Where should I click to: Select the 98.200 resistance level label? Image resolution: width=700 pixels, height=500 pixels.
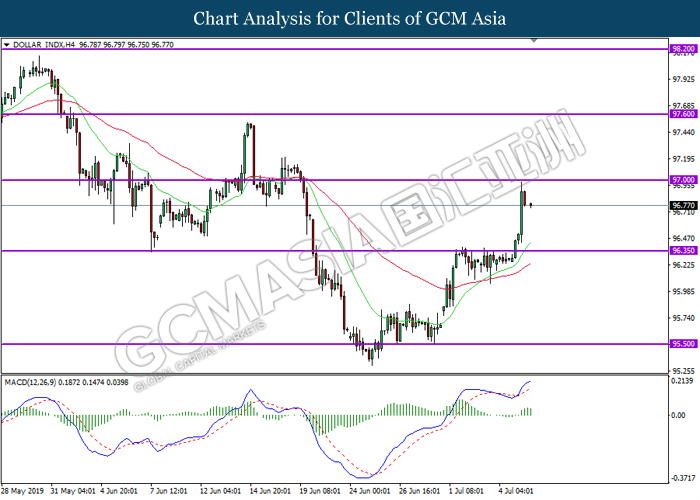tap(683, 49)
